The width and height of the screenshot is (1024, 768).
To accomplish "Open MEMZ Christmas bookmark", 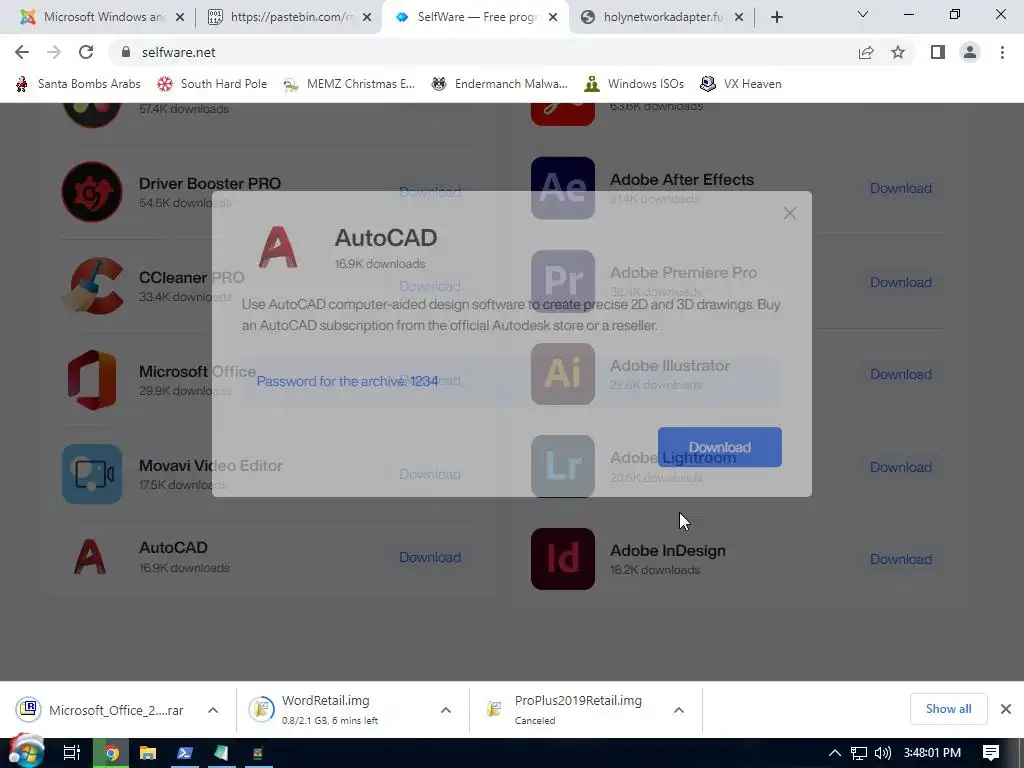I will click(x=349, y=84).
